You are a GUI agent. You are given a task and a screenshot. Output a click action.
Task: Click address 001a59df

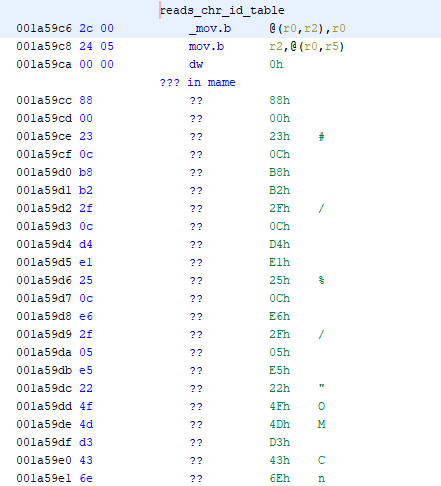pyautogui.click(x=44, y=443)
